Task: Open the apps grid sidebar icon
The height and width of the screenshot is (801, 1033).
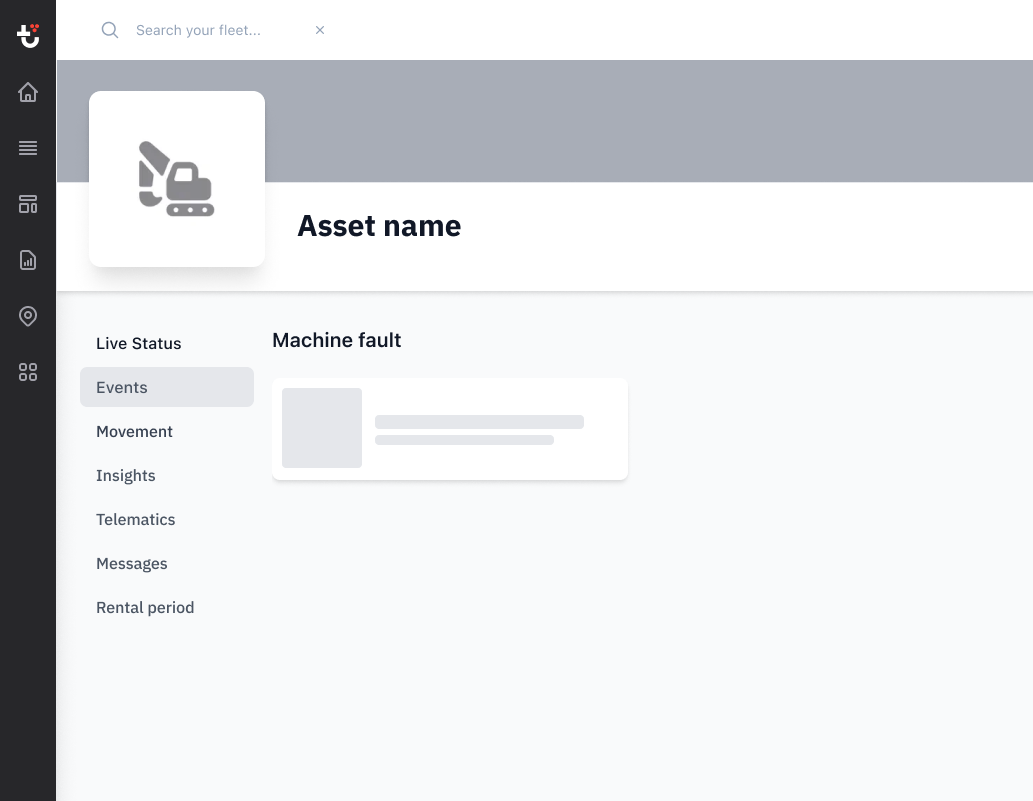Action: click(28, 372)
